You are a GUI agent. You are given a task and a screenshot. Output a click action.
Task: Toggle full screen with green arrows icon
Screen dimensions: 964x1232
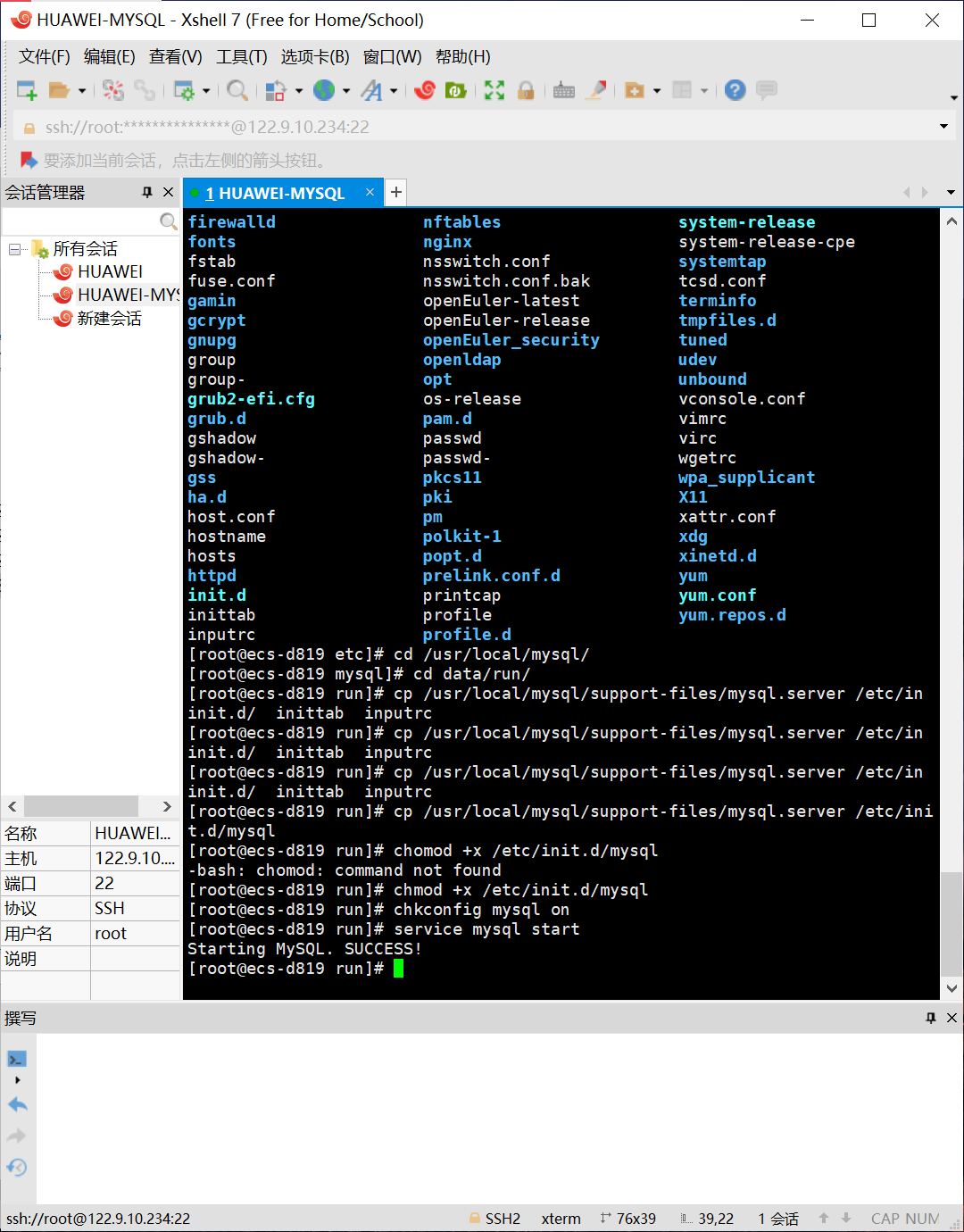pos(494,90)
